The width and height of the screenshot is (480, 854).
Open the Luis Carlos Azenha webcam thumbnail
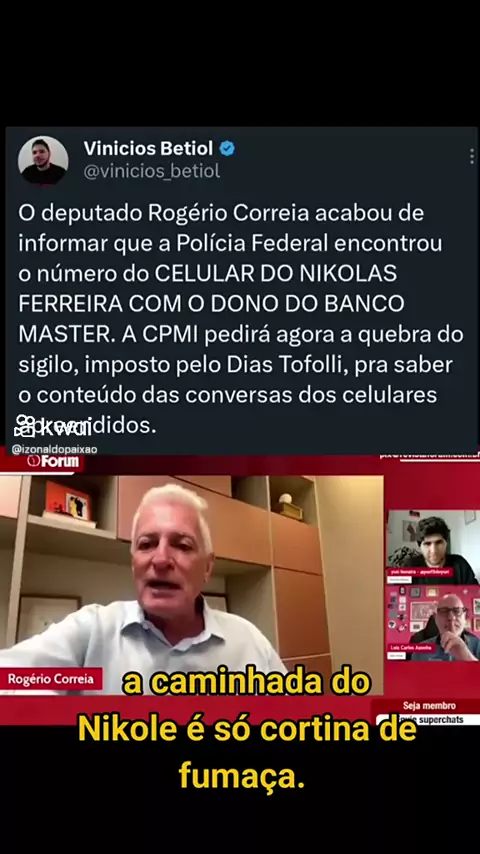433,623
